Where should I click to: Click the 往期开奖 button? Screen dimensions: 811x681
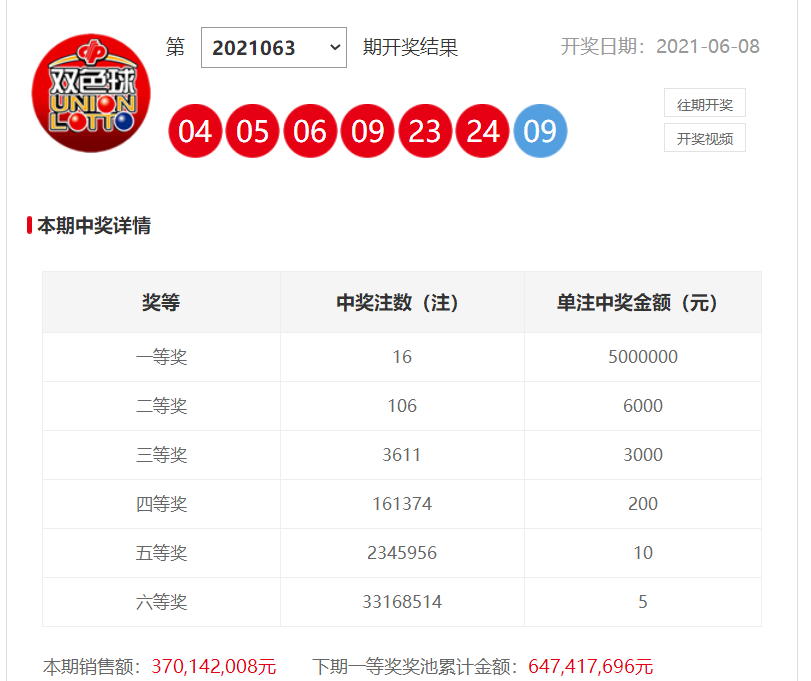pyautogui.click(x=704, y=104)
